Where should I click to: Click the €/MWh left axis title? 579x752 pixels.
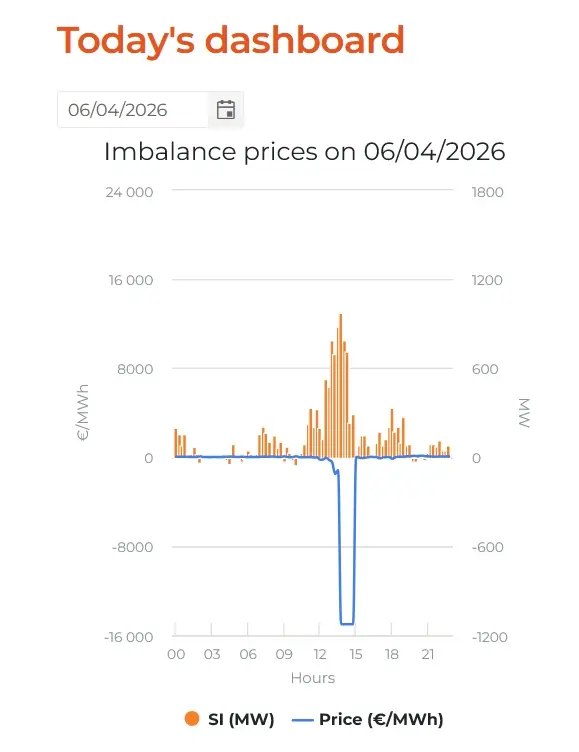click(x=83, y=412)
